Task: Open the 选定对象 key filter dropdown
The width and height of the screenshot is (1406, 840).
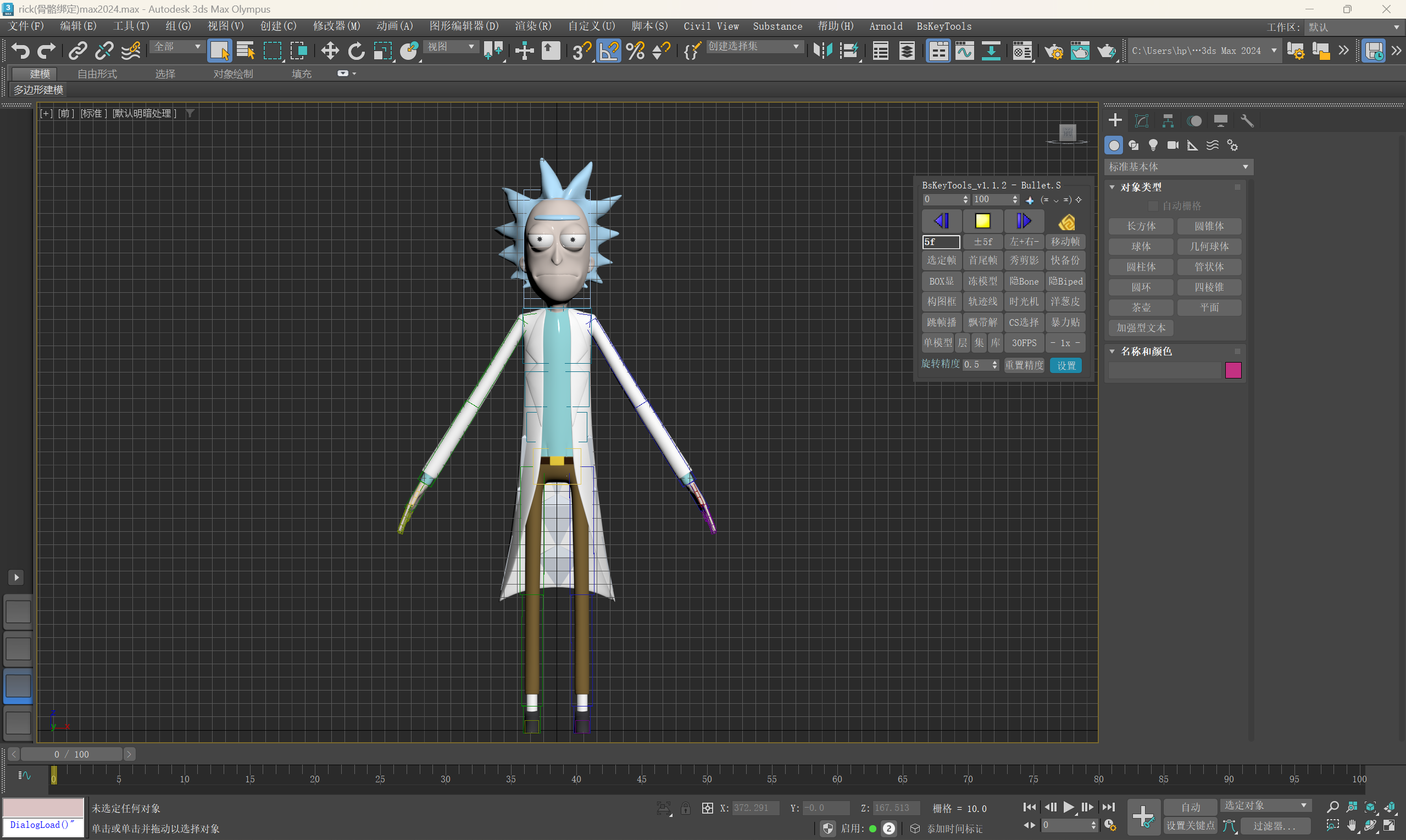Action: pyautogui.click(x=1265, y=805)
